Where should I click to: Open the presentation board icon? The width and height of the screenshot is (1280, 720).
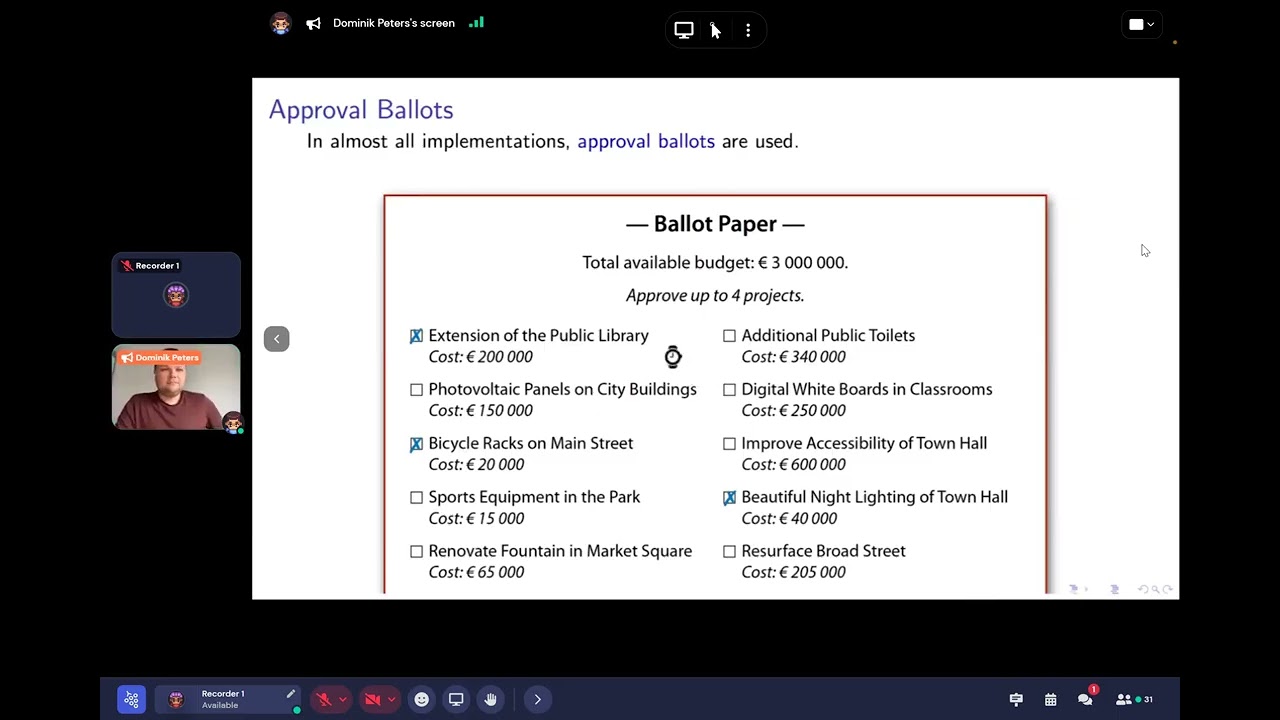click(x=1016, y=700)
